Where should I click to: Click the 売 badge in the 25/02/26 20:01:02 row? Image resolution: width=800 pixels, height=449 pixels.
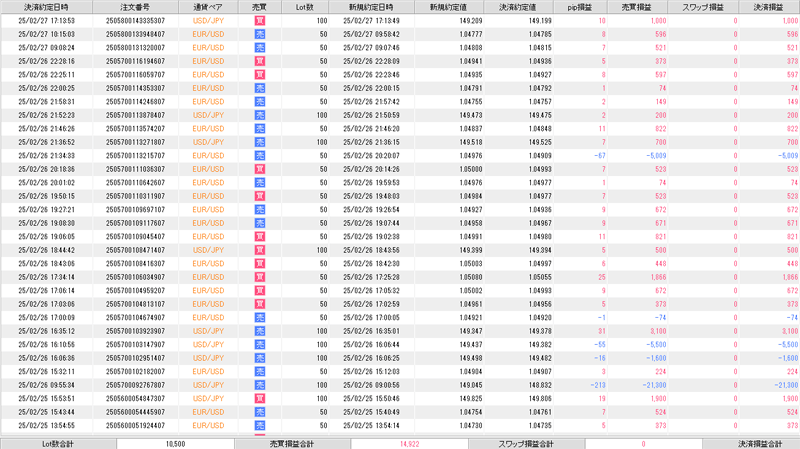(x=260, y=183)
